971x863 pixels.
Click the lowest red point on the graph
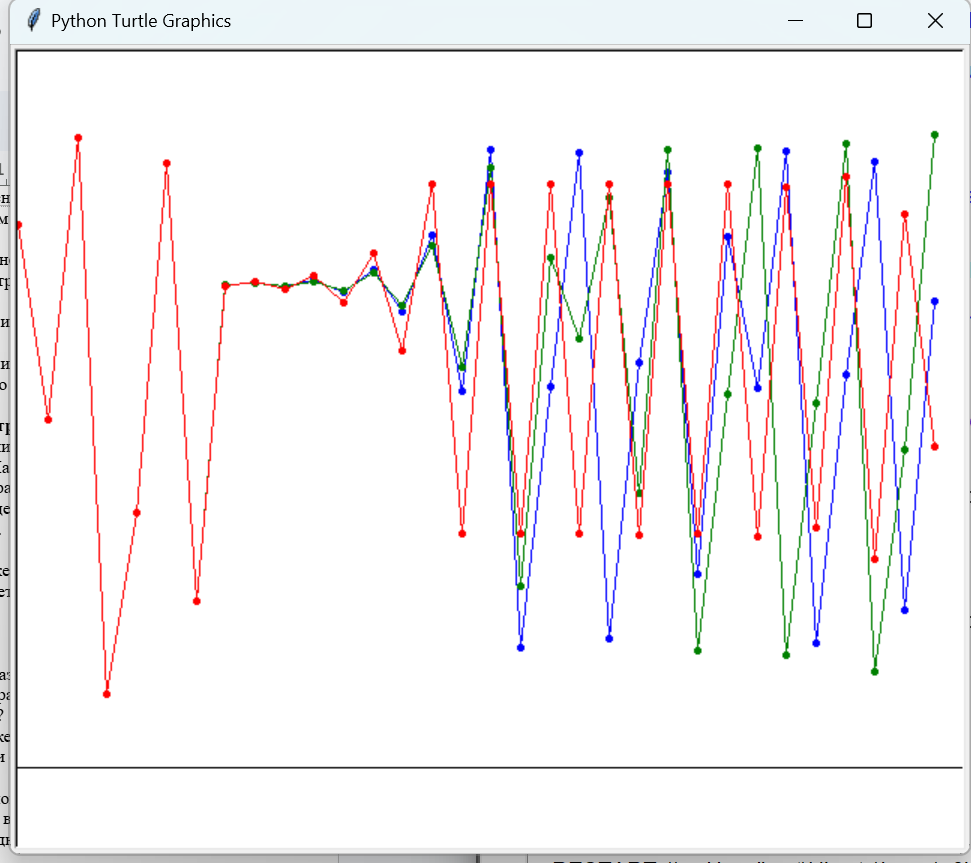click(x=107, y=694)
